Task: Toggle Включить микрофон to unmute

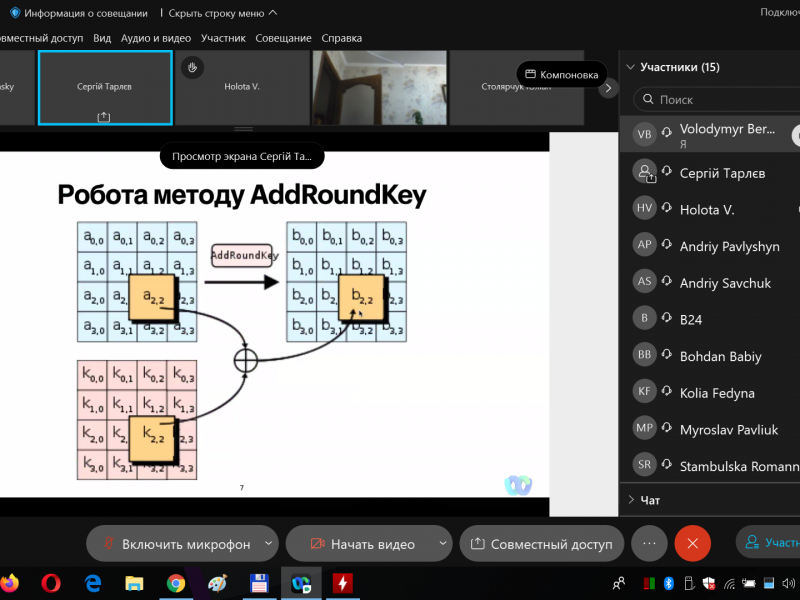Action: 173,544
